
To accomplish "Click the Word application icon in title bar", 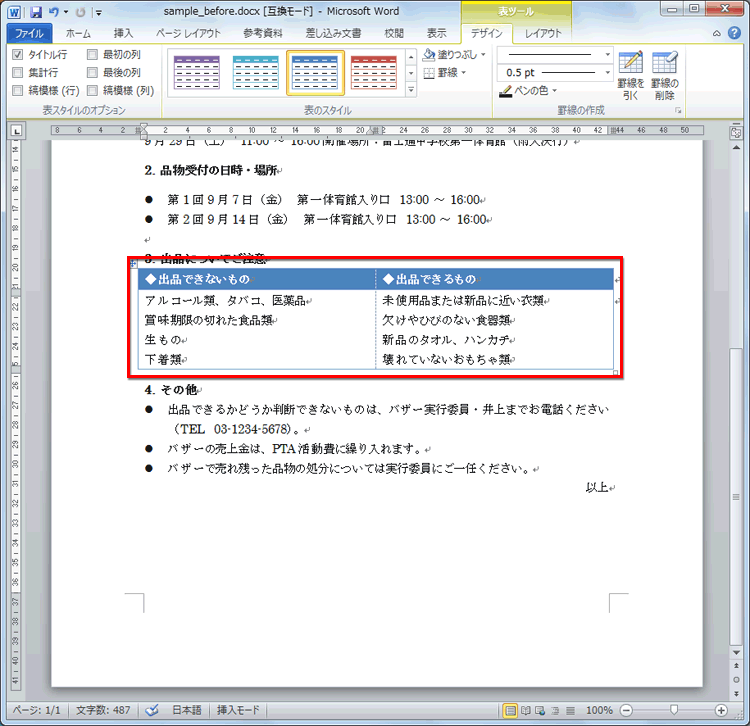I will 14,12.
